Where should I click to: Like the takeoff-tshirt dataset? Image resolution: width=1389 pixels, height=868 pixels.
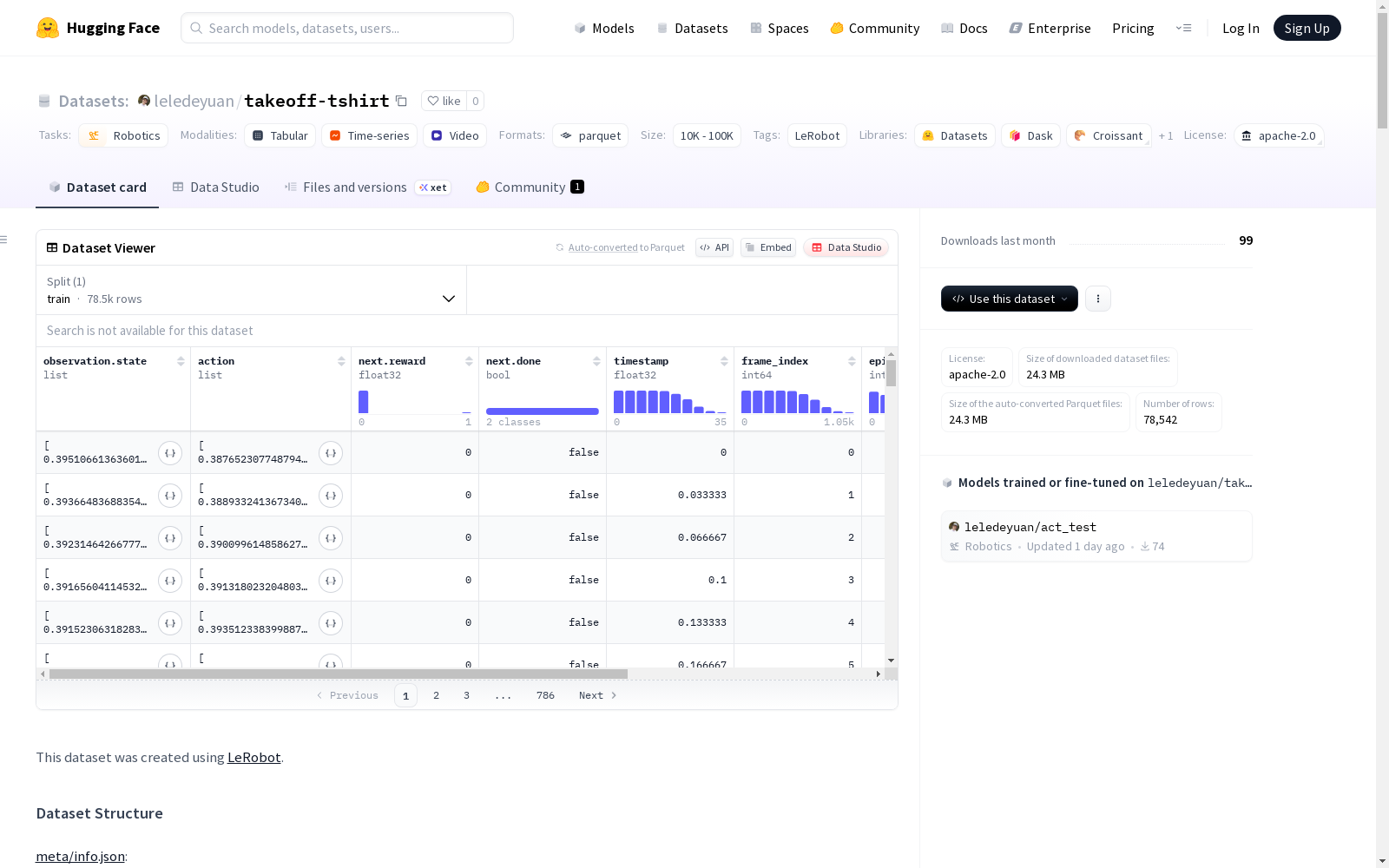(x=444, y=101)
